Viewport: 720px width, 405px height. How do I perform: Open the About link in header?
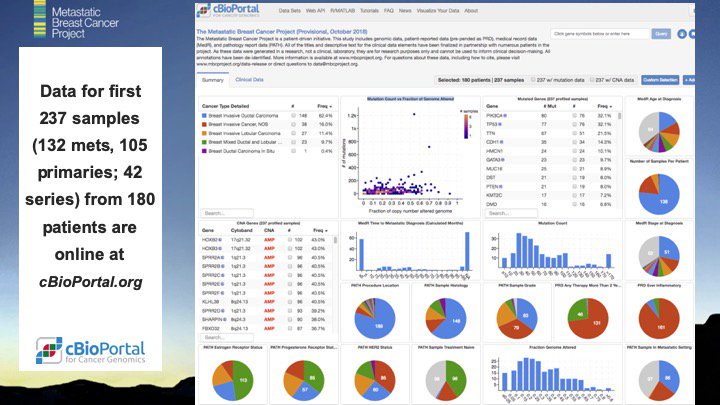click(471, 11)
